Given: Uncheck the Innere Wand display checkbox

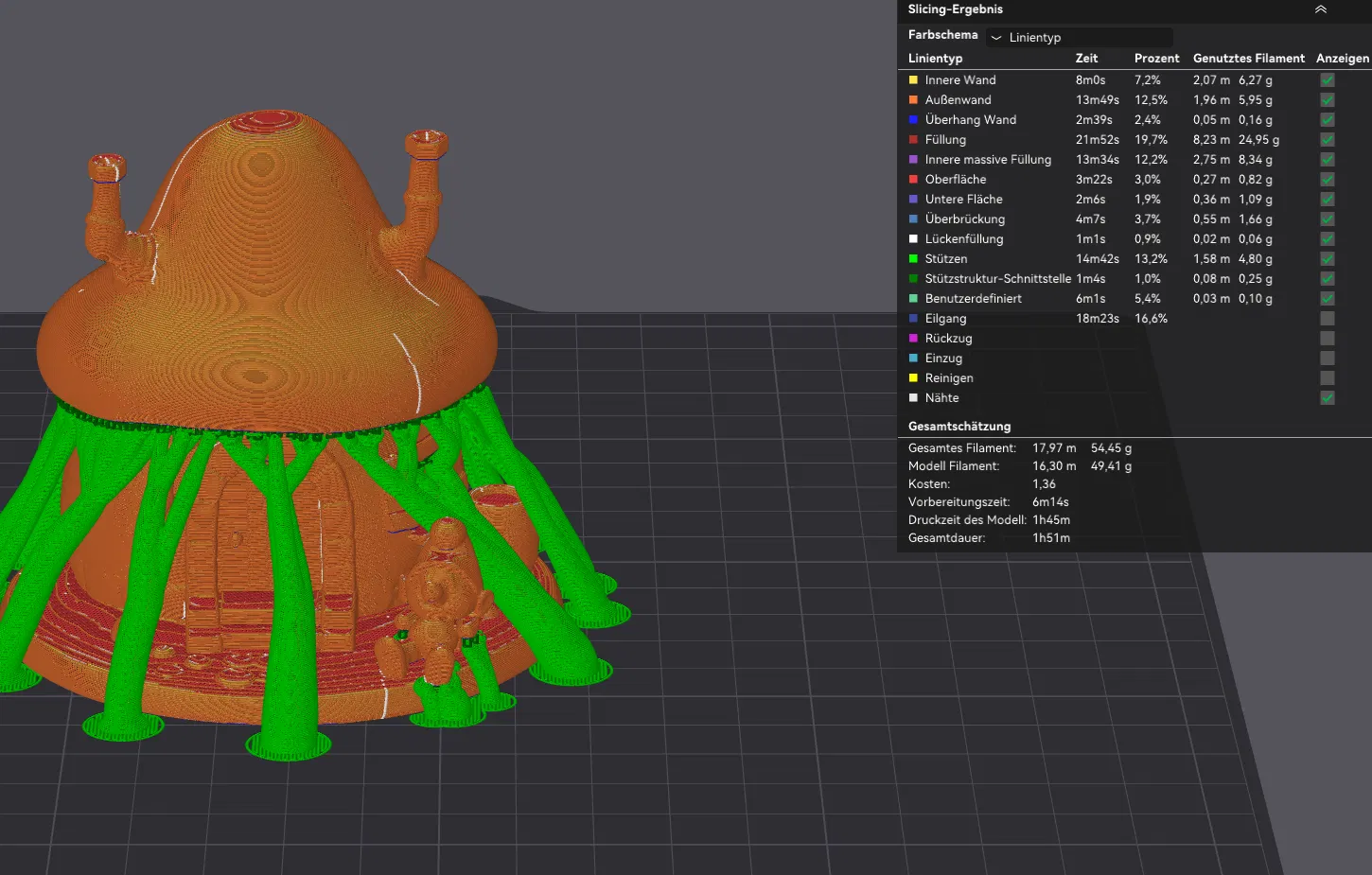Looking at the screenshot, I should (1328, 80).
